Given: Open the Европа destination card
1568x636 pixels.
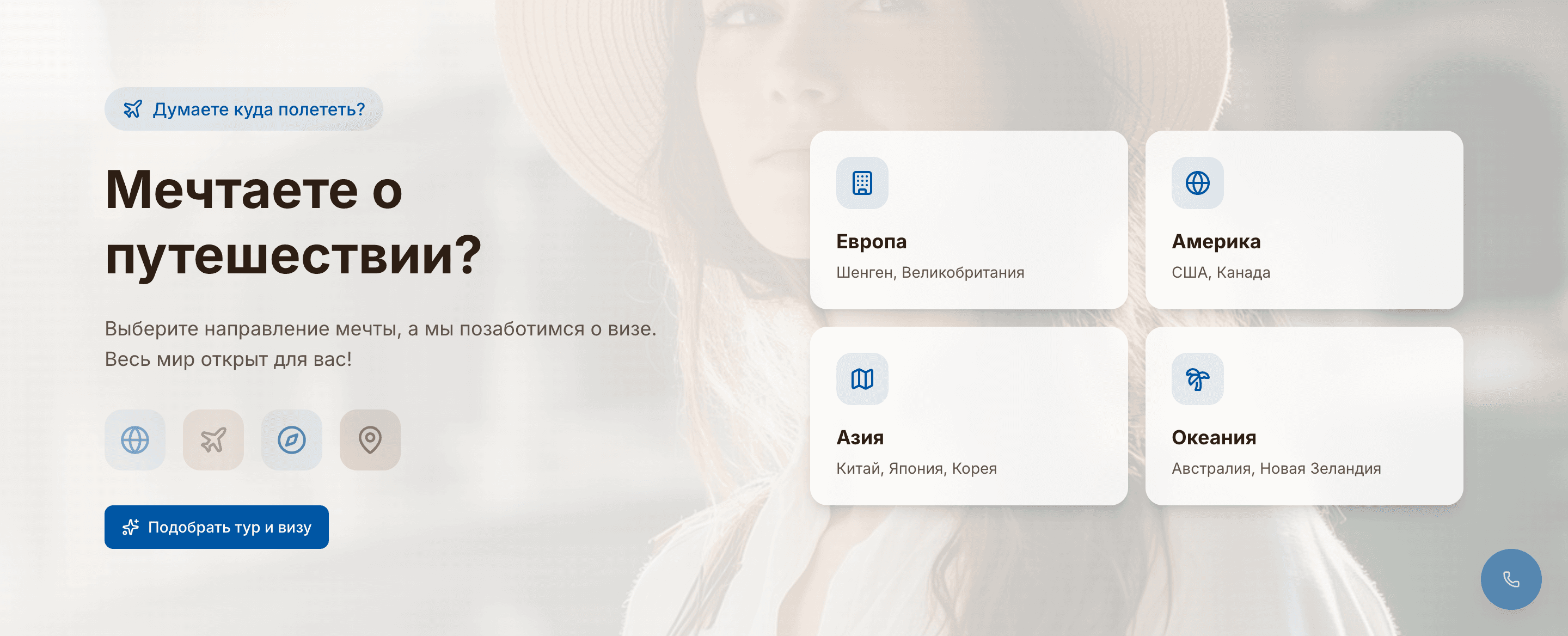Looking at the screenshot, I should (969, 219).
